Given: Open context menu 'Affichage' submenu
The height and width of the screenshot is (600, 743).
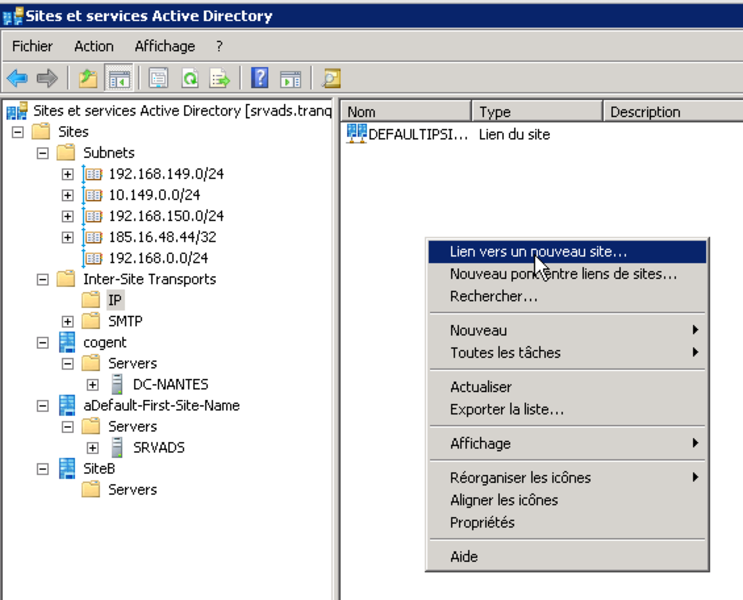Looking at the screenshot, I should tap(567, 444).
